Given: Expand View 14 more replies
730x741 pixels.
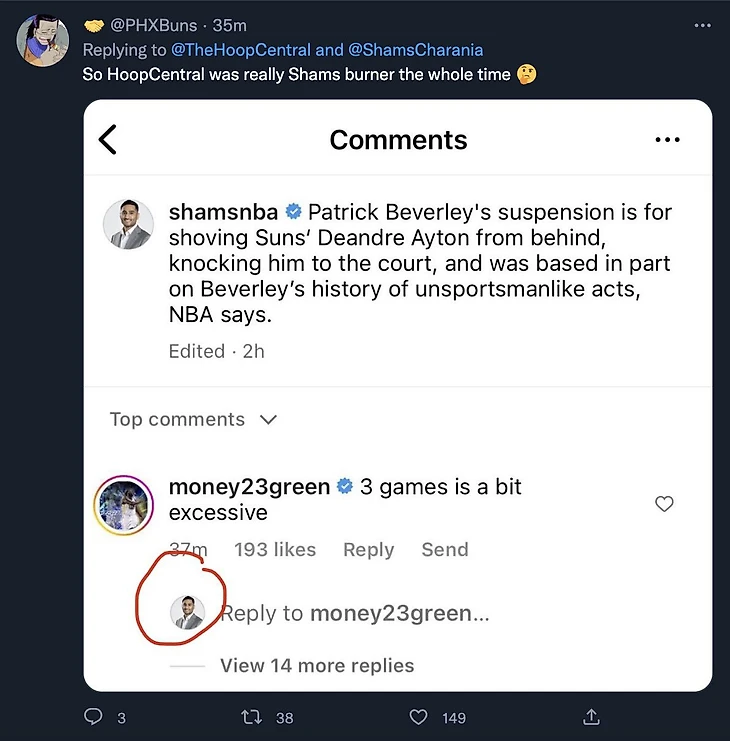Looking at the screenshot, I should [316, 665].
